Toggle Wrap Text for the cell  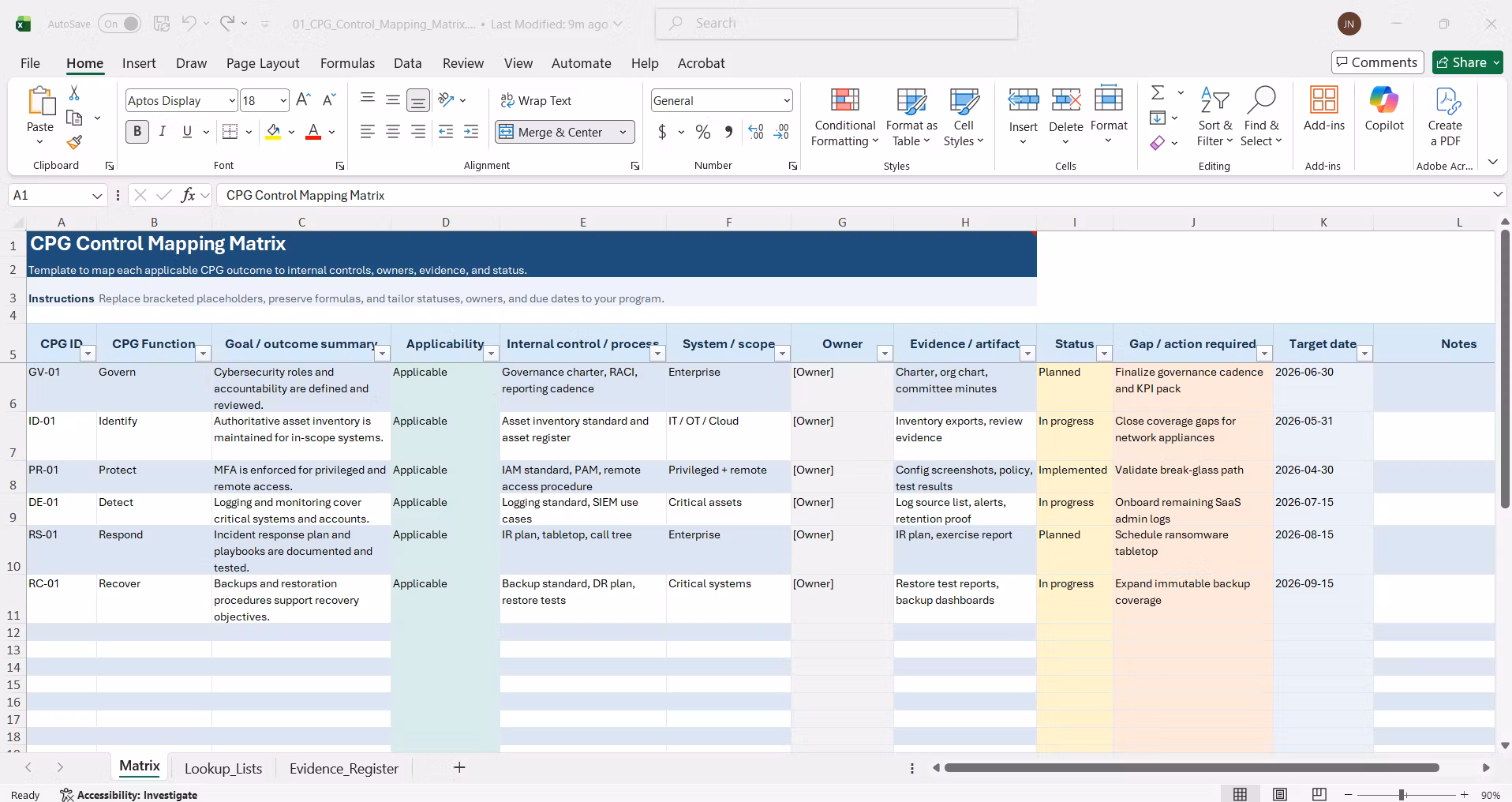[x=536, y=100]
